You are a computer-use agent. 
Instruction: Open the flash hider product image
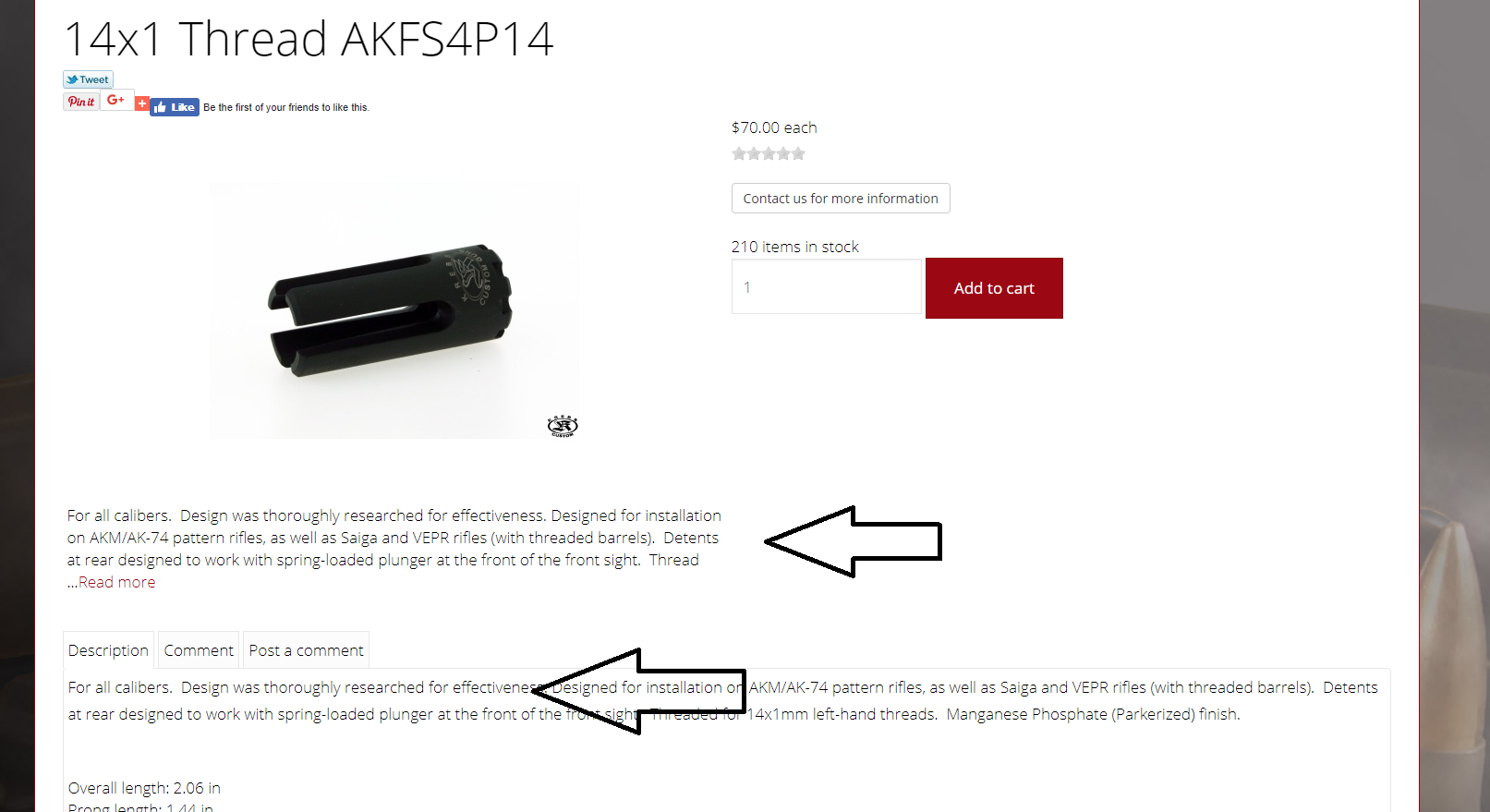click(x=394, y=310)
